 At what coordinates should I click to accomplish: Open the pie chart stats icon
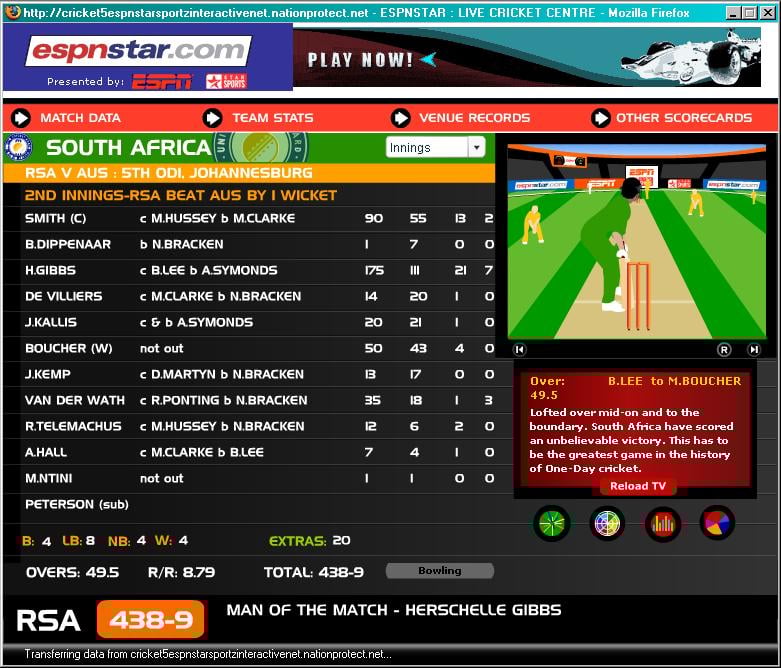(x=717, y=523)
